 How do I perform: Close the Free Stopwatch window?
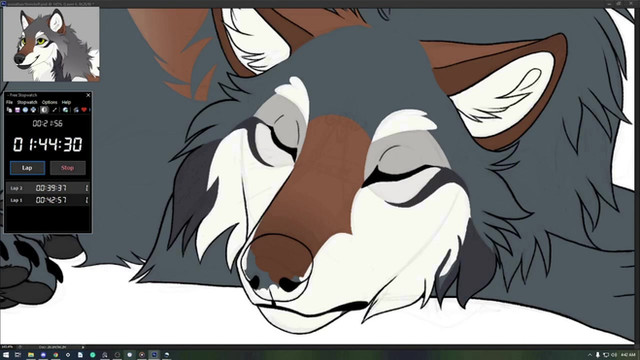click(x=88, y=95)
